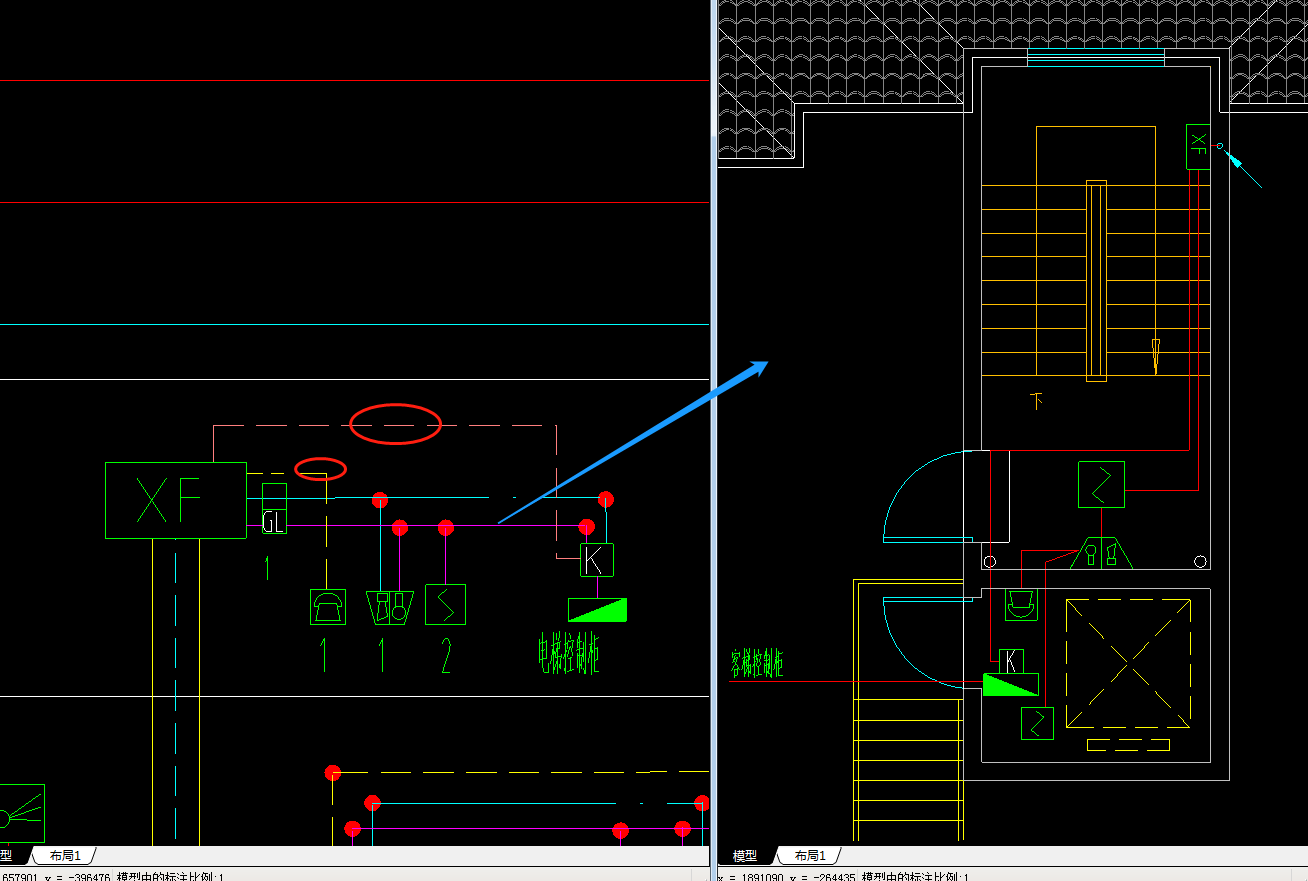
Task: Select the orange stair handrail in the center
Action: [x=1096, y=281]
